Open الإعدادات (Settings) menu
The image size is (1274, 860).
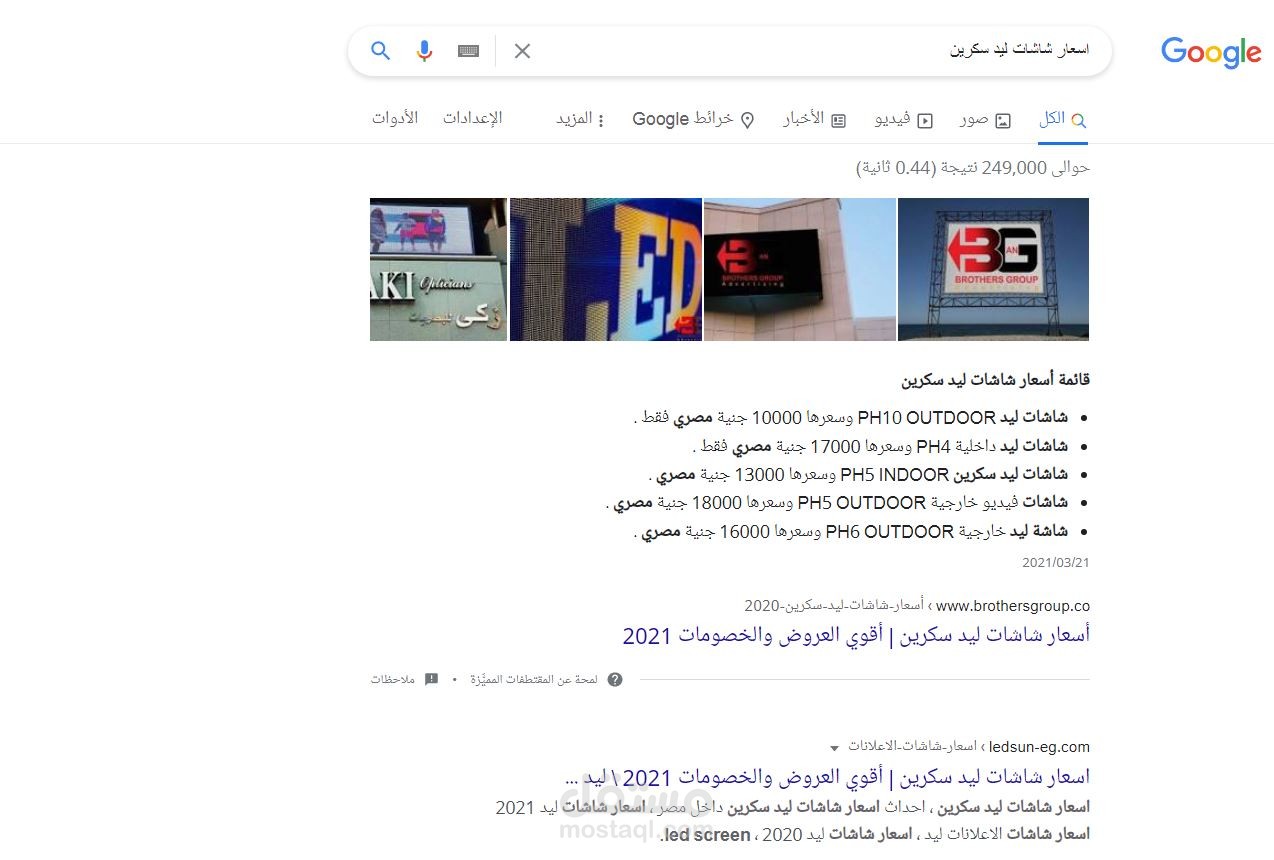(473, 118)
